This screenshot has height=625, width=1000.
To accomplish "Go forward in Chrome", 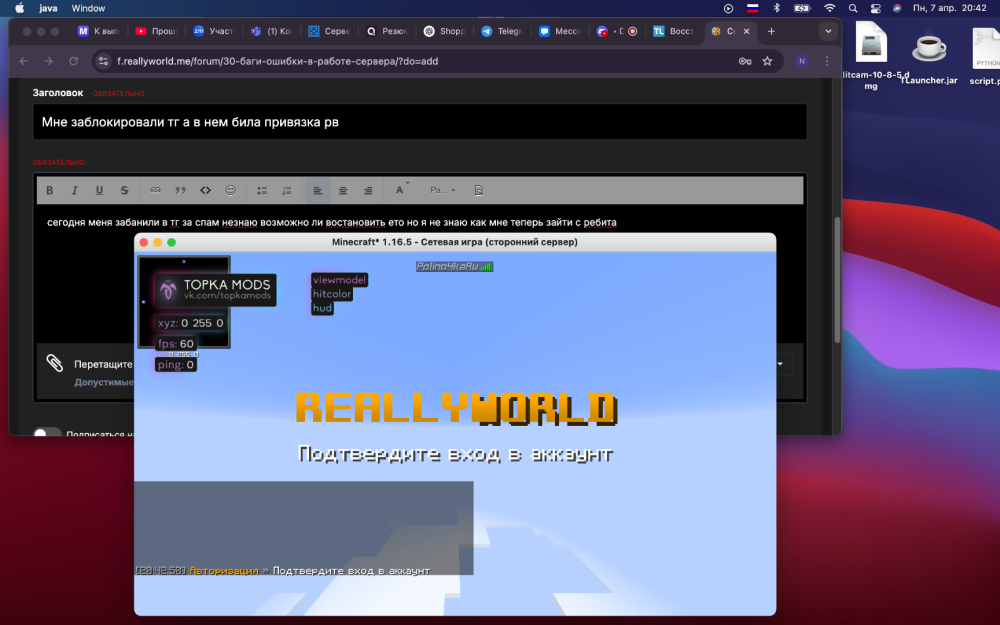I will coord(48,61).
